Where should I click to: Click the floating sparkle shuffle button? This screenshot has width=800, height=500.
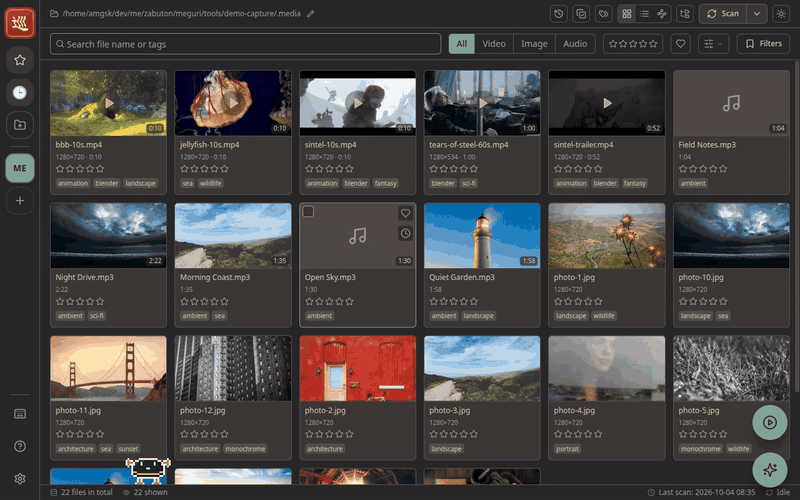769,469
